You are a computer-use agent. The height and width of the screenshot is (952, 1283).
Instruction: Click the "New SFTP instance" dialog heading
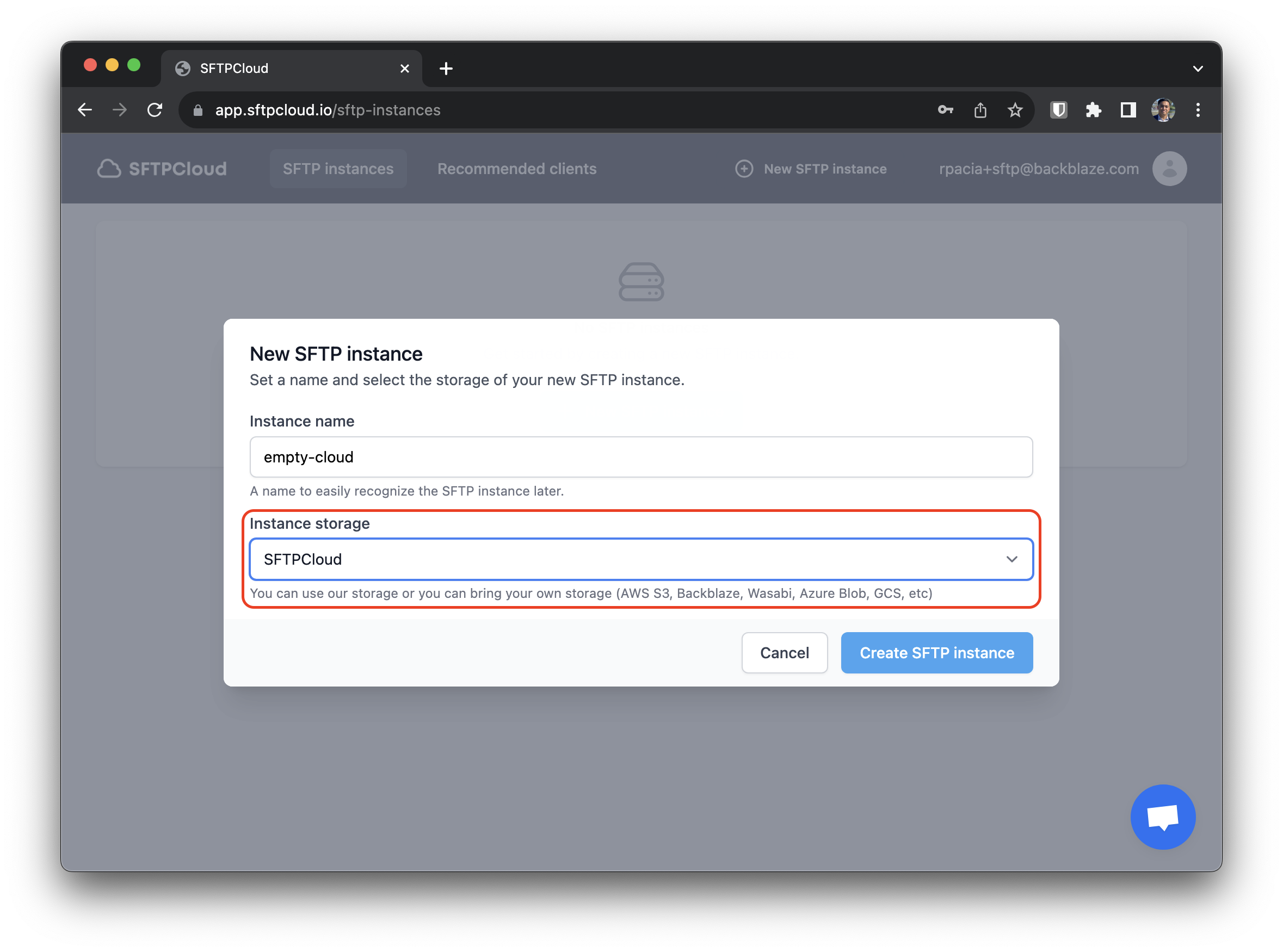(x=336, y=354)
